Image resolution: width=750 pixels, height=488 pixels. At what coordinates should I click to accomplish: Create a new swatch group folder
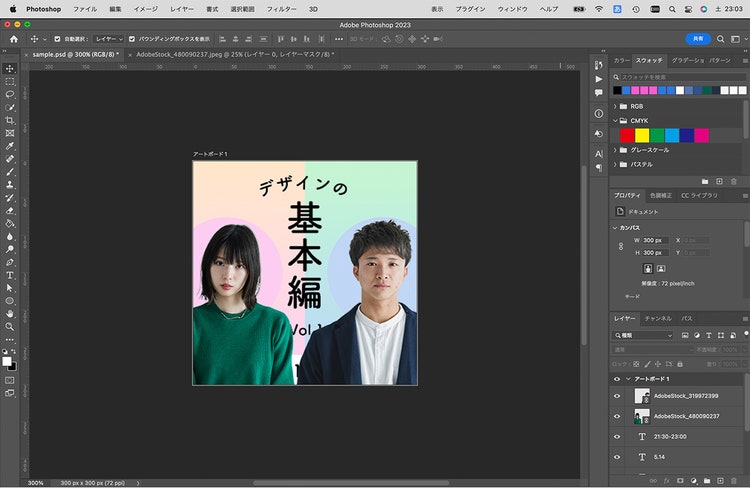pyautogui.click(x=705, y=182)
